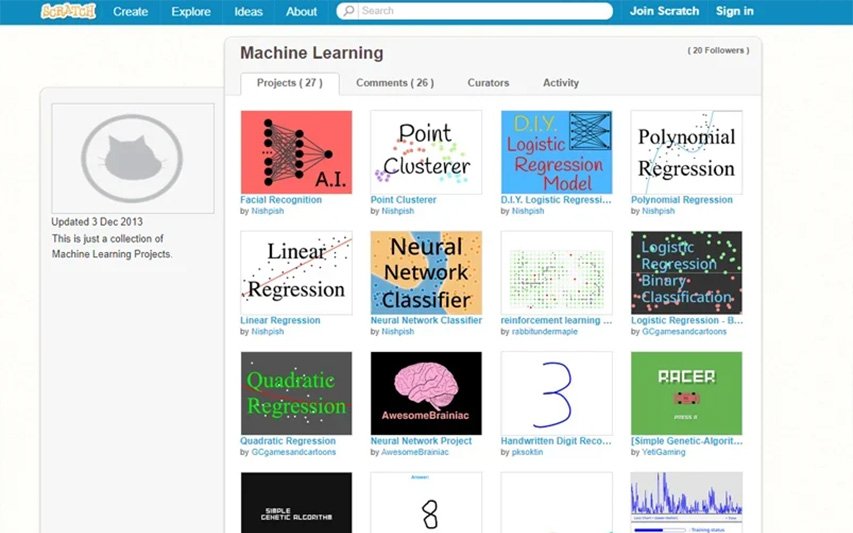Open D.I.Y. Logistic Regression Model thumbnail

coord(557,152)
